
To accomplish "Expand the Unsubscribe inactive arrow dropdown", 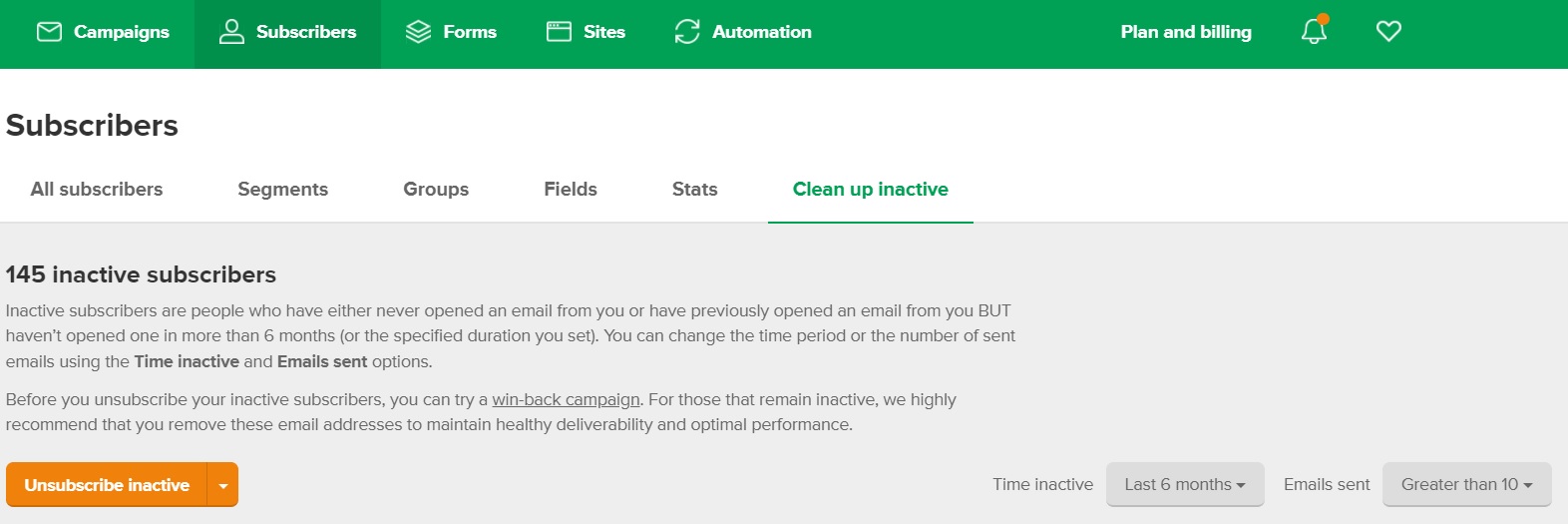I will point(223,485).
